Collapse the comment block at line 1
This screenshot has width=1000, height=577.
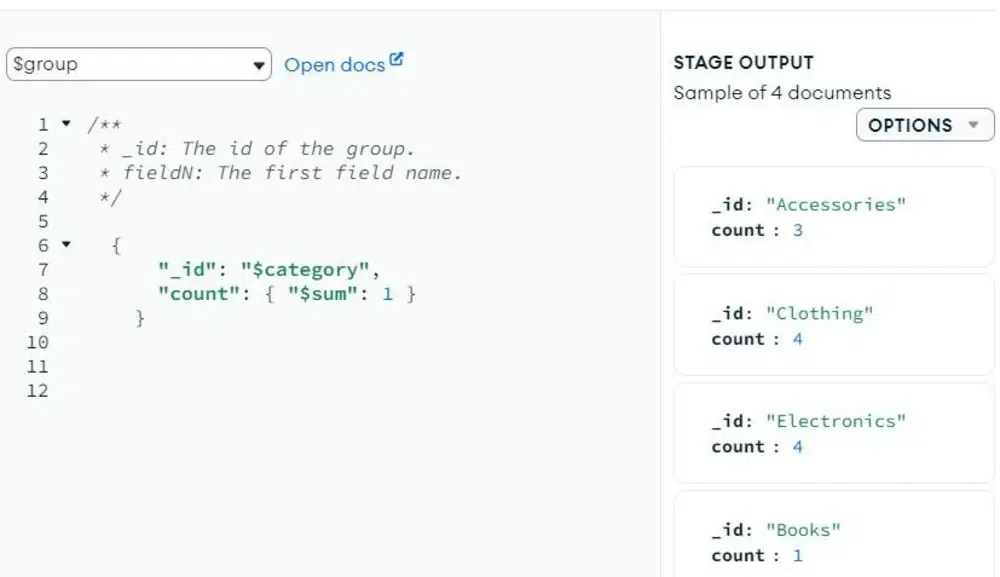66,123
